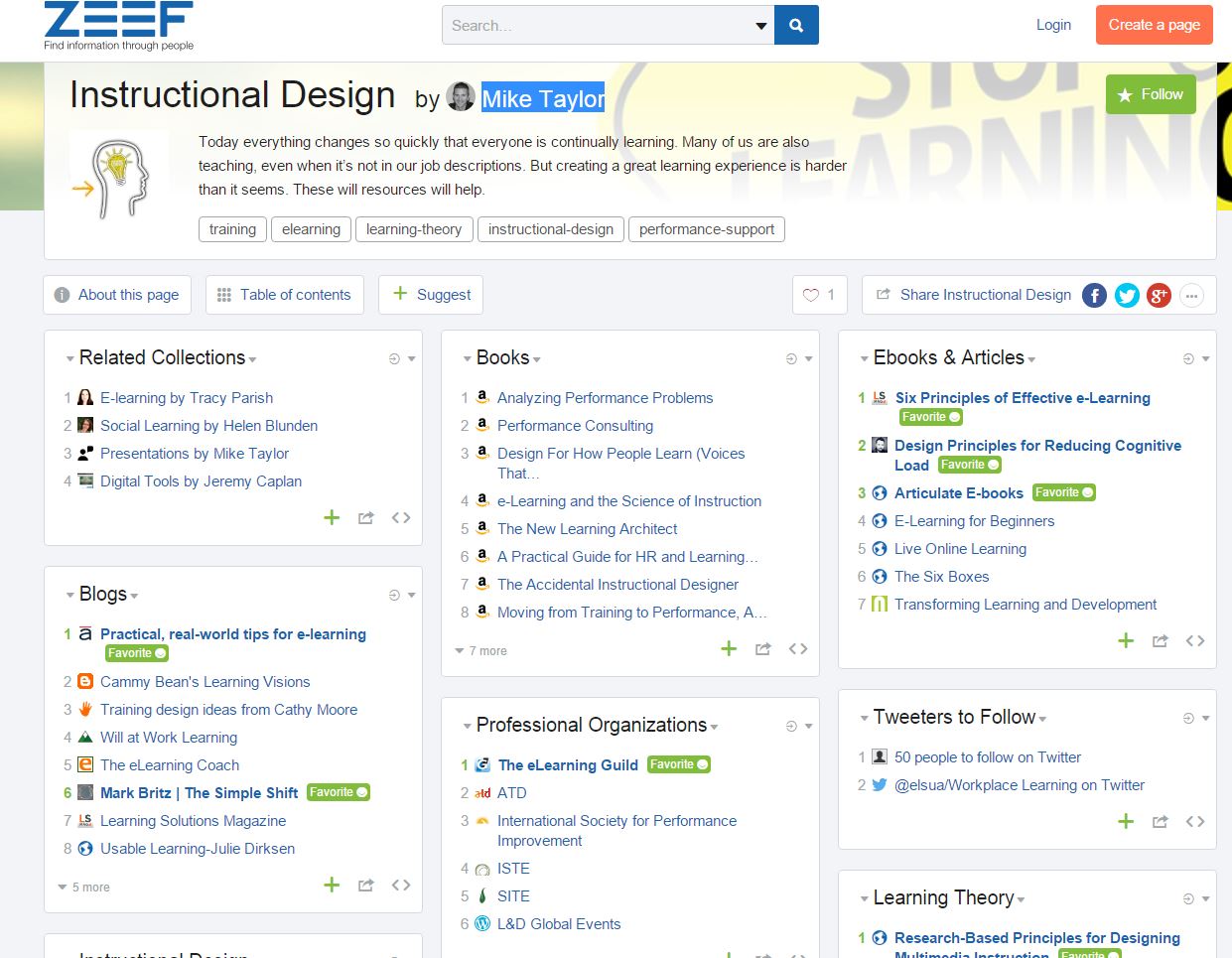
Task: Click Mike Taylor's avatar photo
Action: (461, 96)
